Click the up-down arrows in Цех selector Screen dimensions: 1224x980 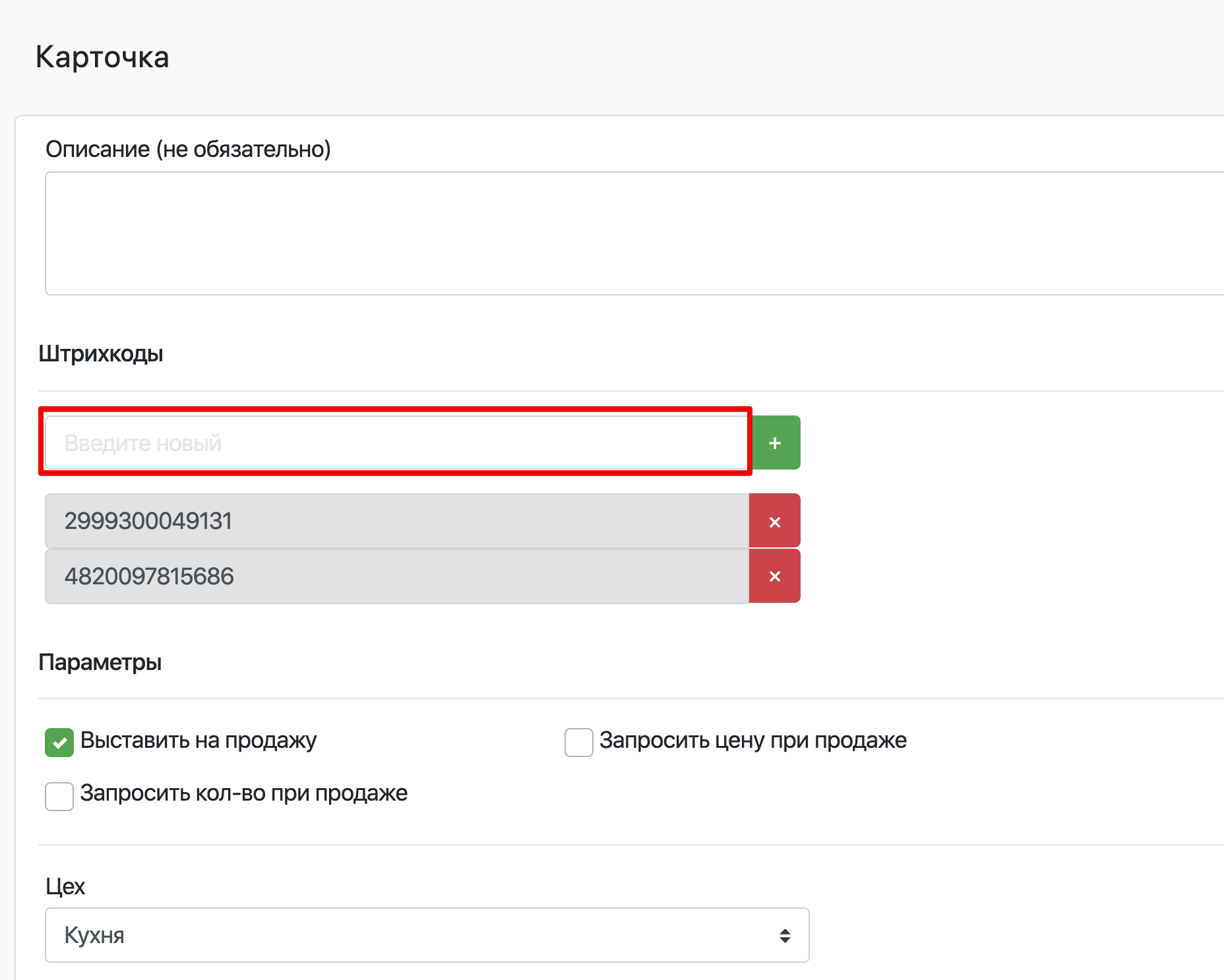pyautogui.click(x=785, y=935)
